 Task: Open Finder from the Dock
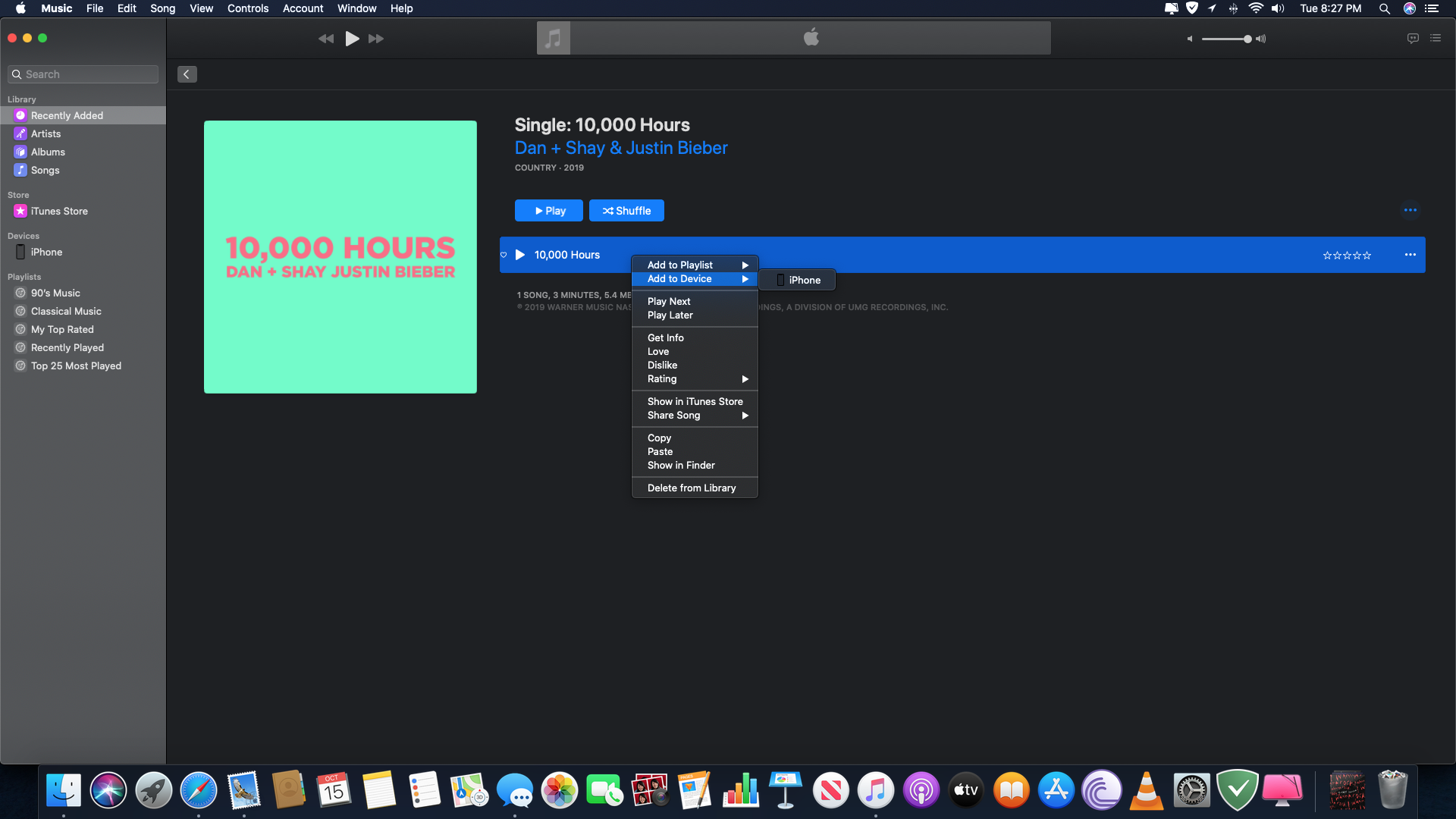64,791
